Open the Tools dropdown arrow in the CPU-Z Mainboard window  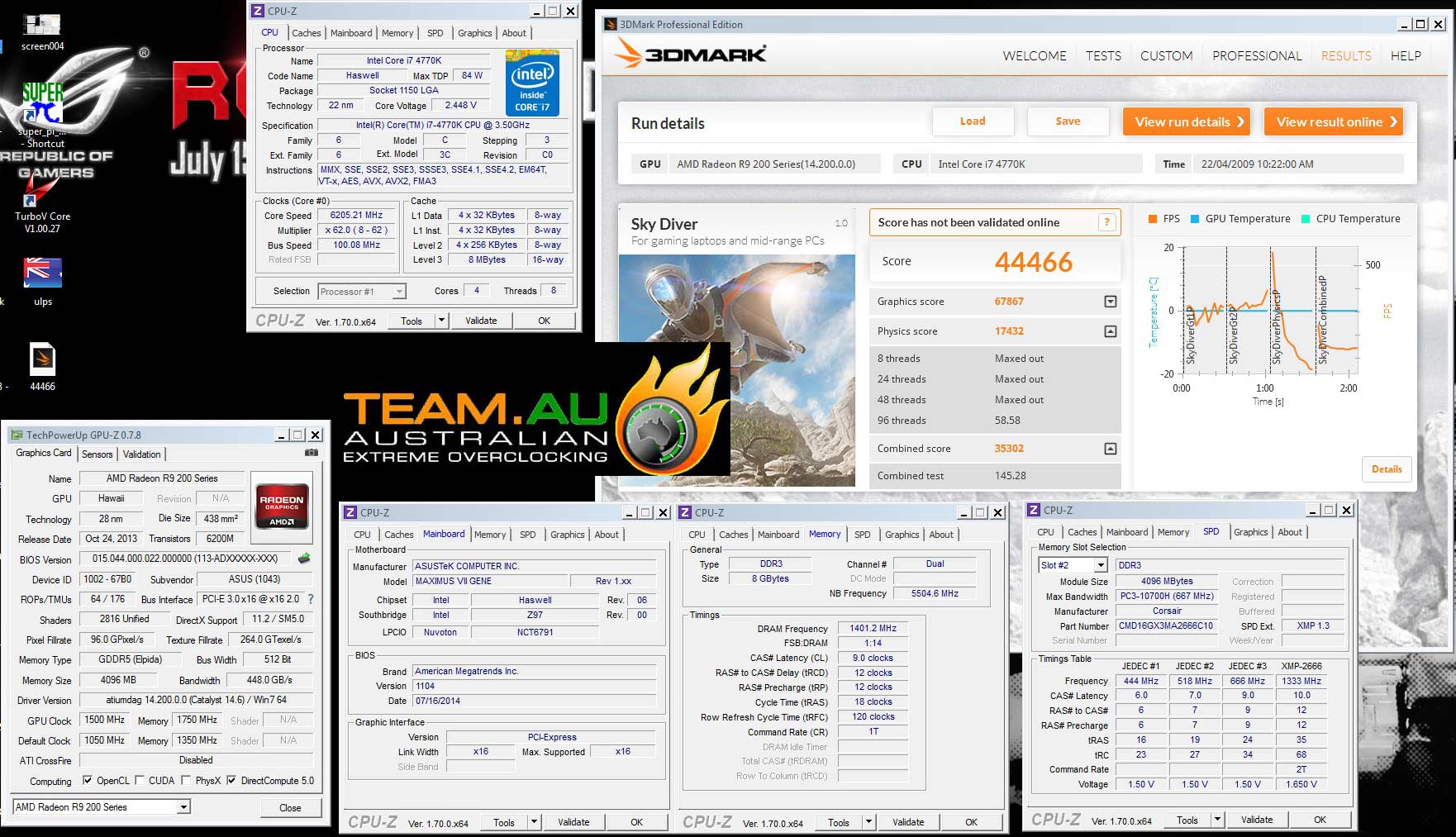coord(534,822)
